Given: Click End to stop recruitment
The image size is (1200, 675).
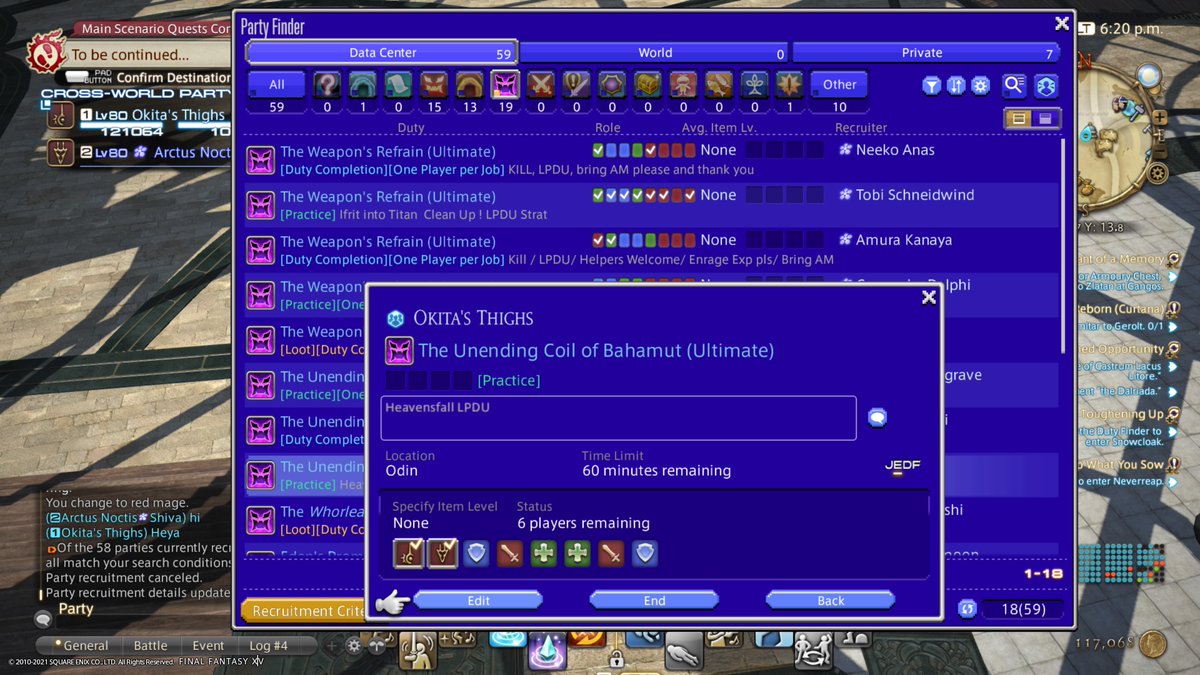Looking at the screenshot, I should [x=654, y=601].
